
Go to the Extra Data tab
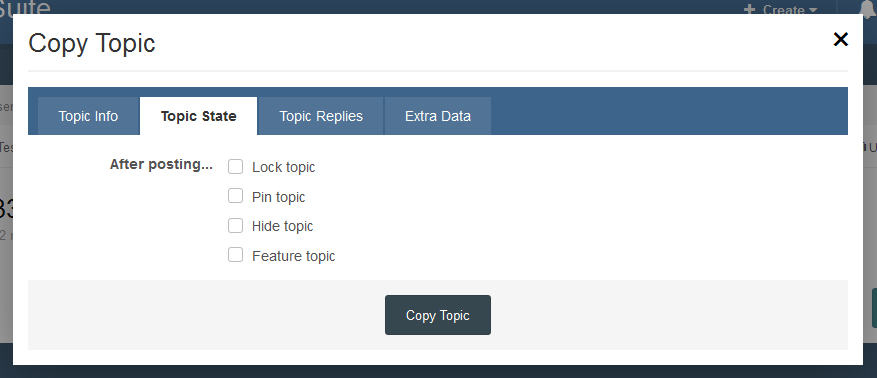(x=438, y=116)
